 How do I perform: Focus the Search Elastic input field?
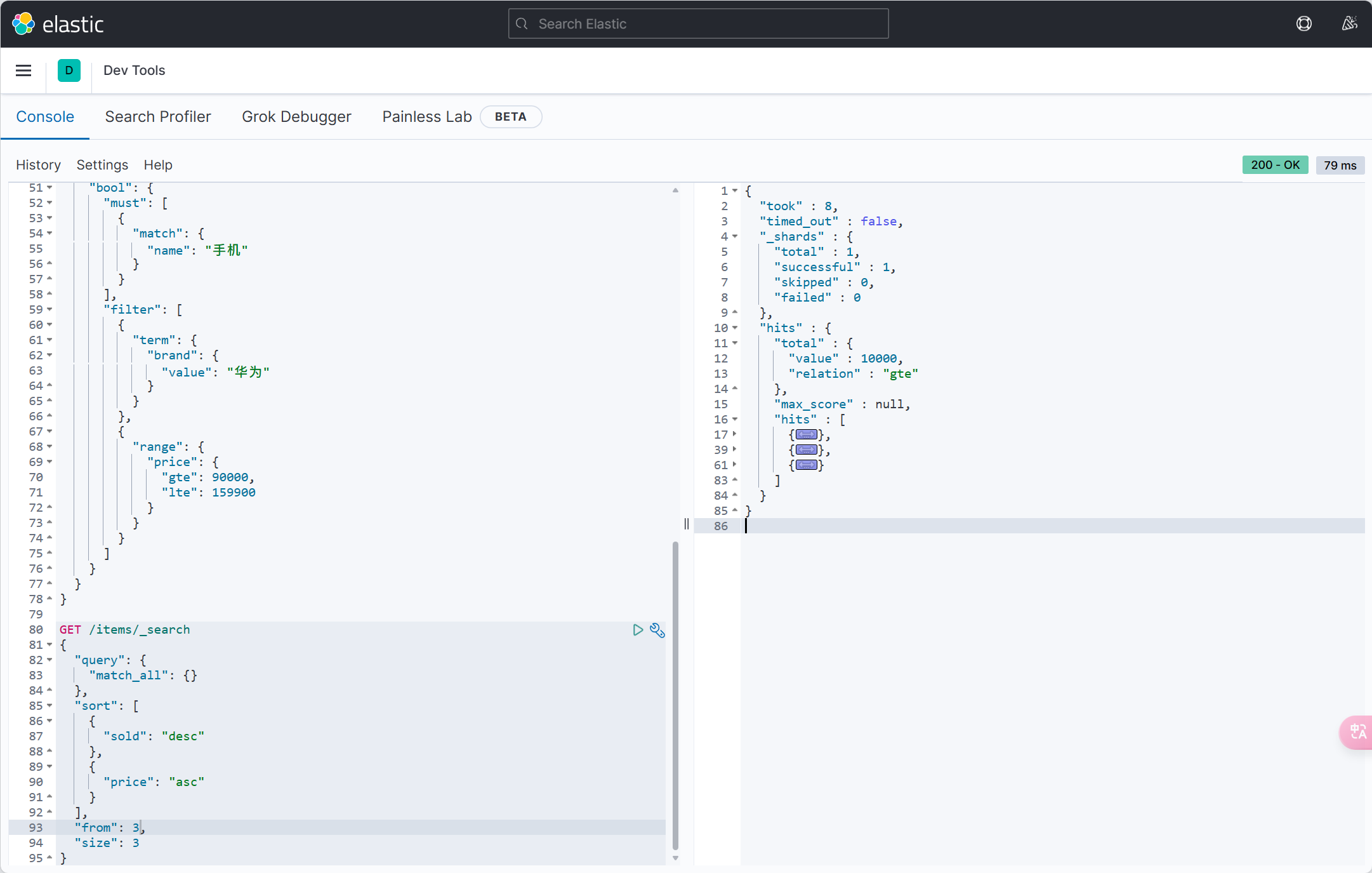[x=698, y=24]
